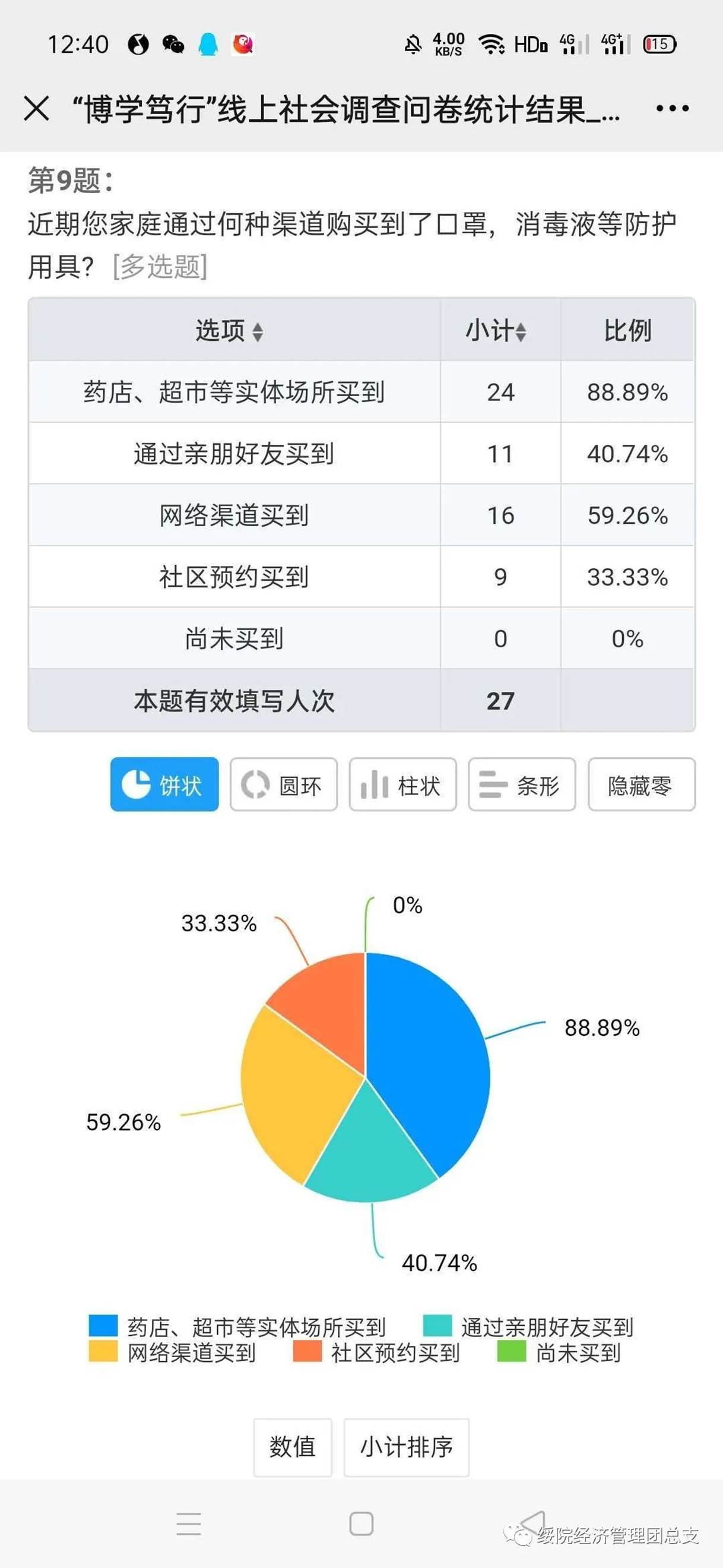The width and height of the screenshot is (723, 1568).
Task: Sort table by the 小计 column arrows
Action: pos(521,332)
